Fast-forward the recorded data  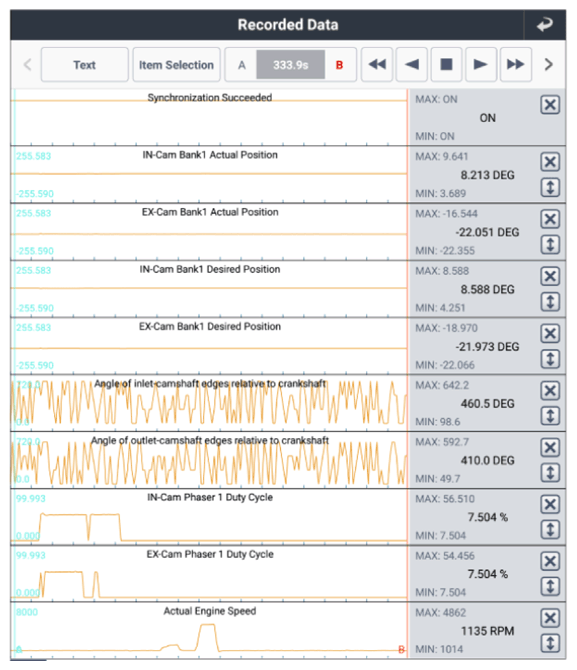[x=515, y=65]
